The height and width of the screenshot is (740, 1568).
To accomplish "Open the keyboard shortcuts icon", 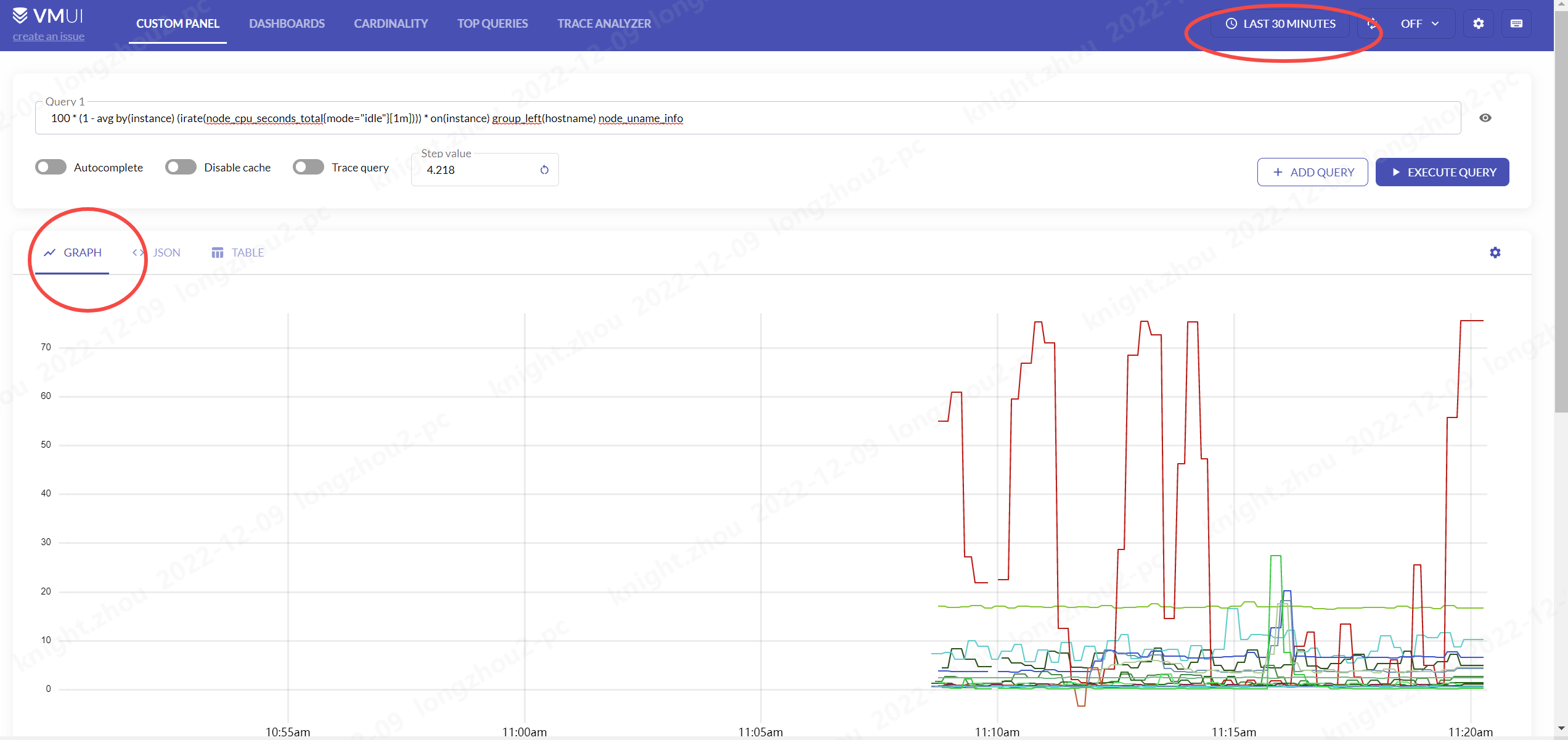I will tap(1516, 23).
